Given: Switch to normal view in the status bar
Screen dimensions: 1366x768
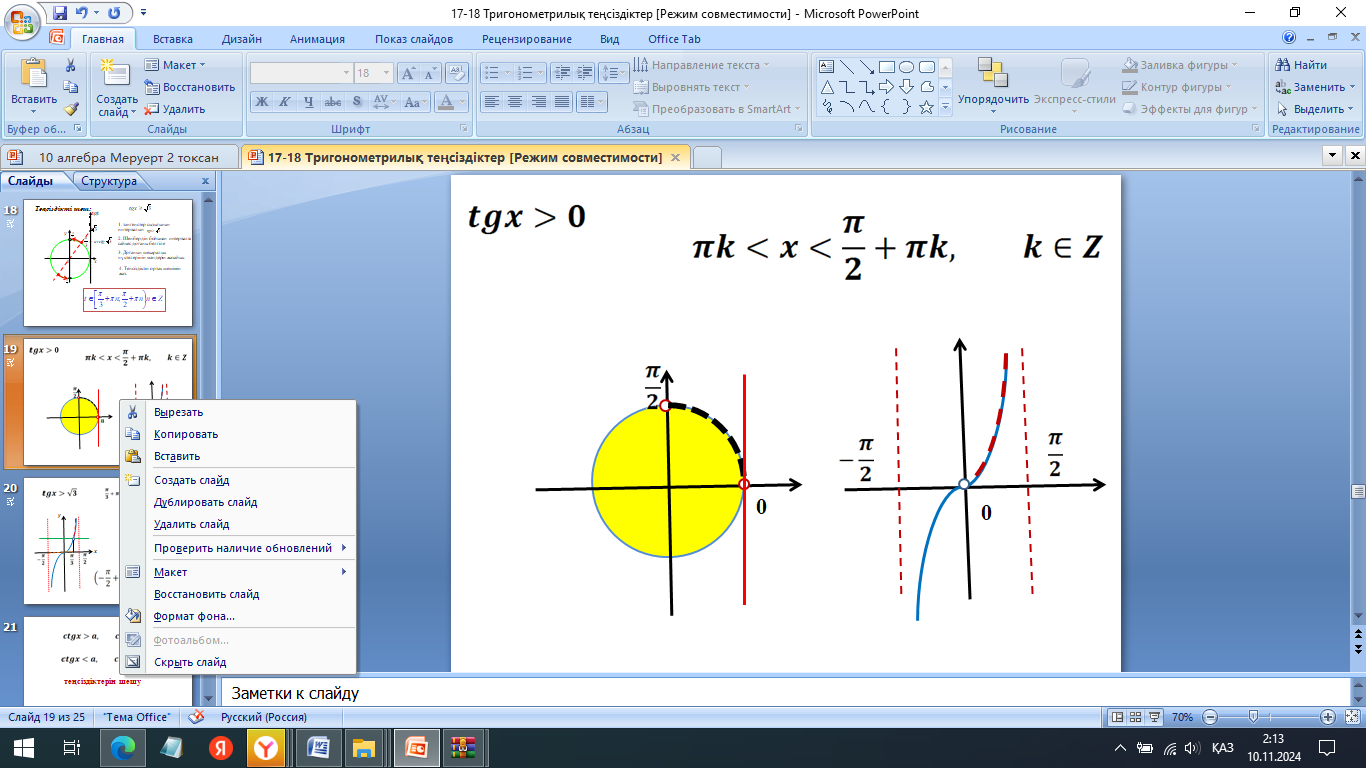Looking at the screenshot, I should click(1118, 717).
